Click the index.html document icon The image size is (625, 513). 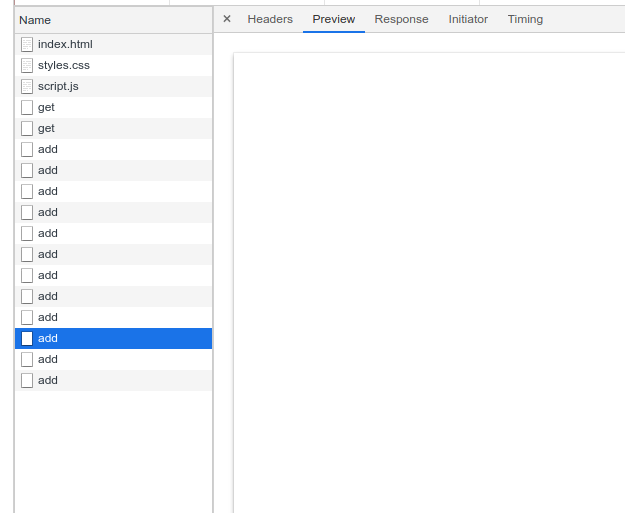click(x=27, y=44)
